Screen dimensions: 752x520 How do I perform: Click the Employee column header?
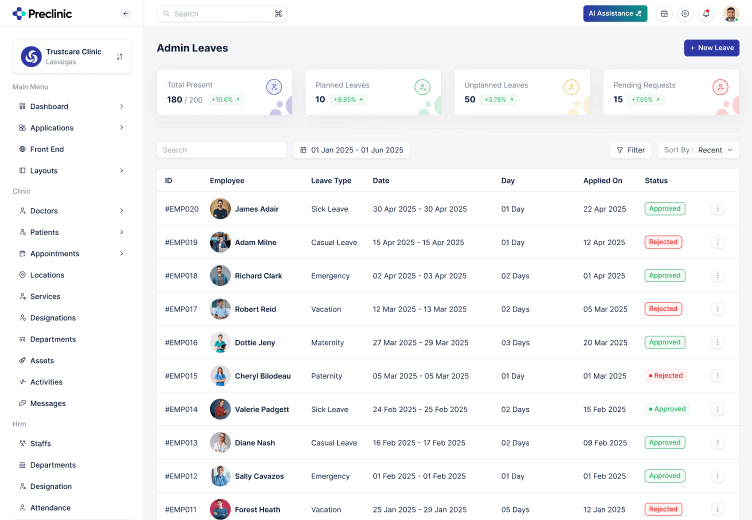(x=227, y=180)
